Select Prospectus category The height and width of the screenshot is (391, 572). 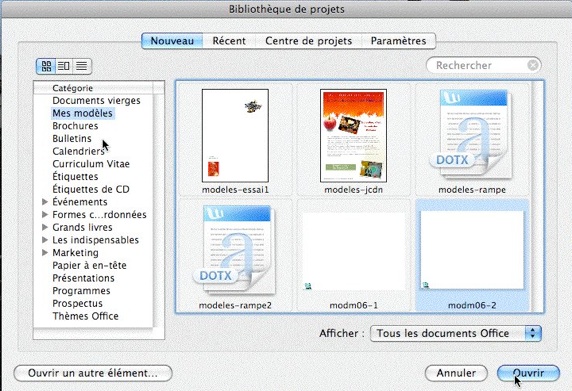coord(77,303)
